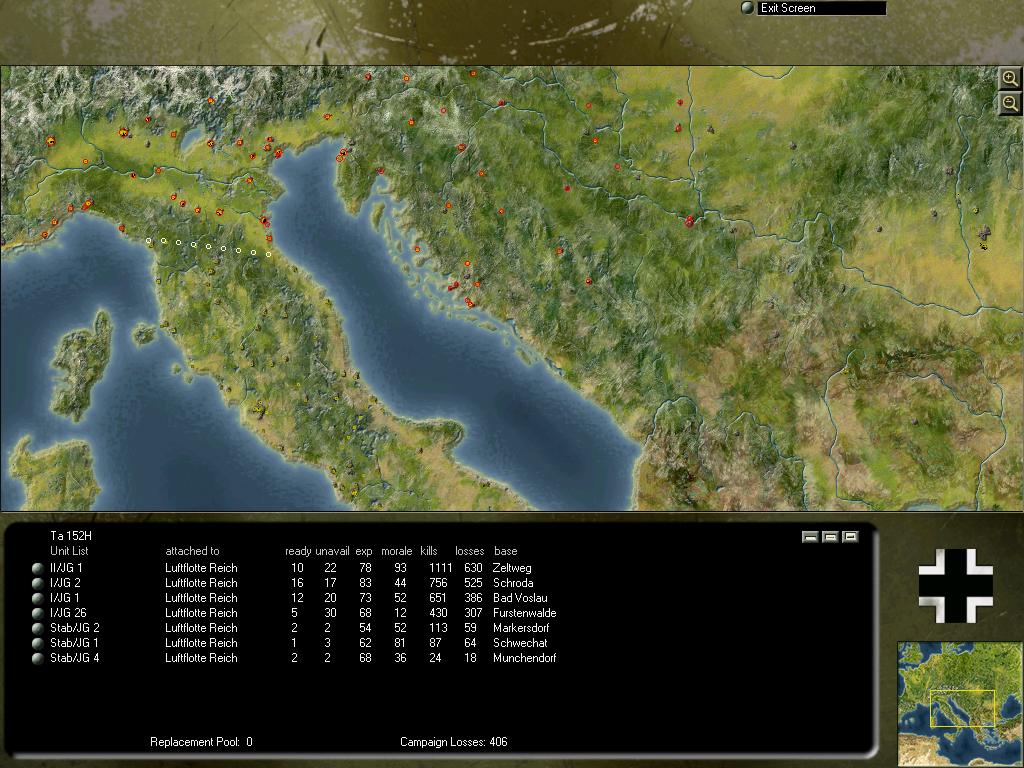Click the Exit Screen button
The image size is (1024, 768).
click(x=821, y=8)
